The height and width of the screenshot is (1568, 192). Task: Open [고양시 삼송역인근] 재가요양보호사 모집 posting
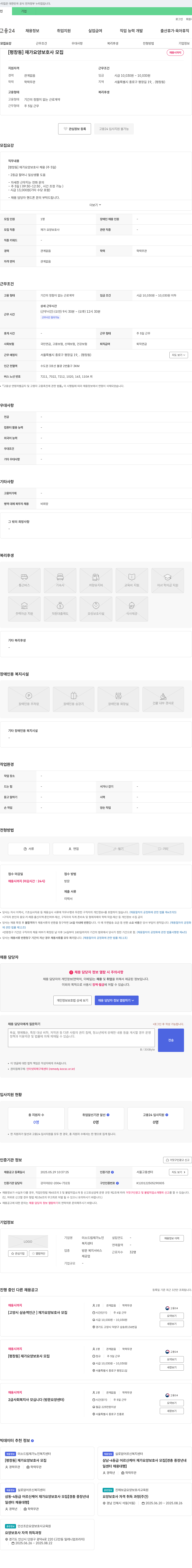pyautogui.click(x=38, y=1312)
